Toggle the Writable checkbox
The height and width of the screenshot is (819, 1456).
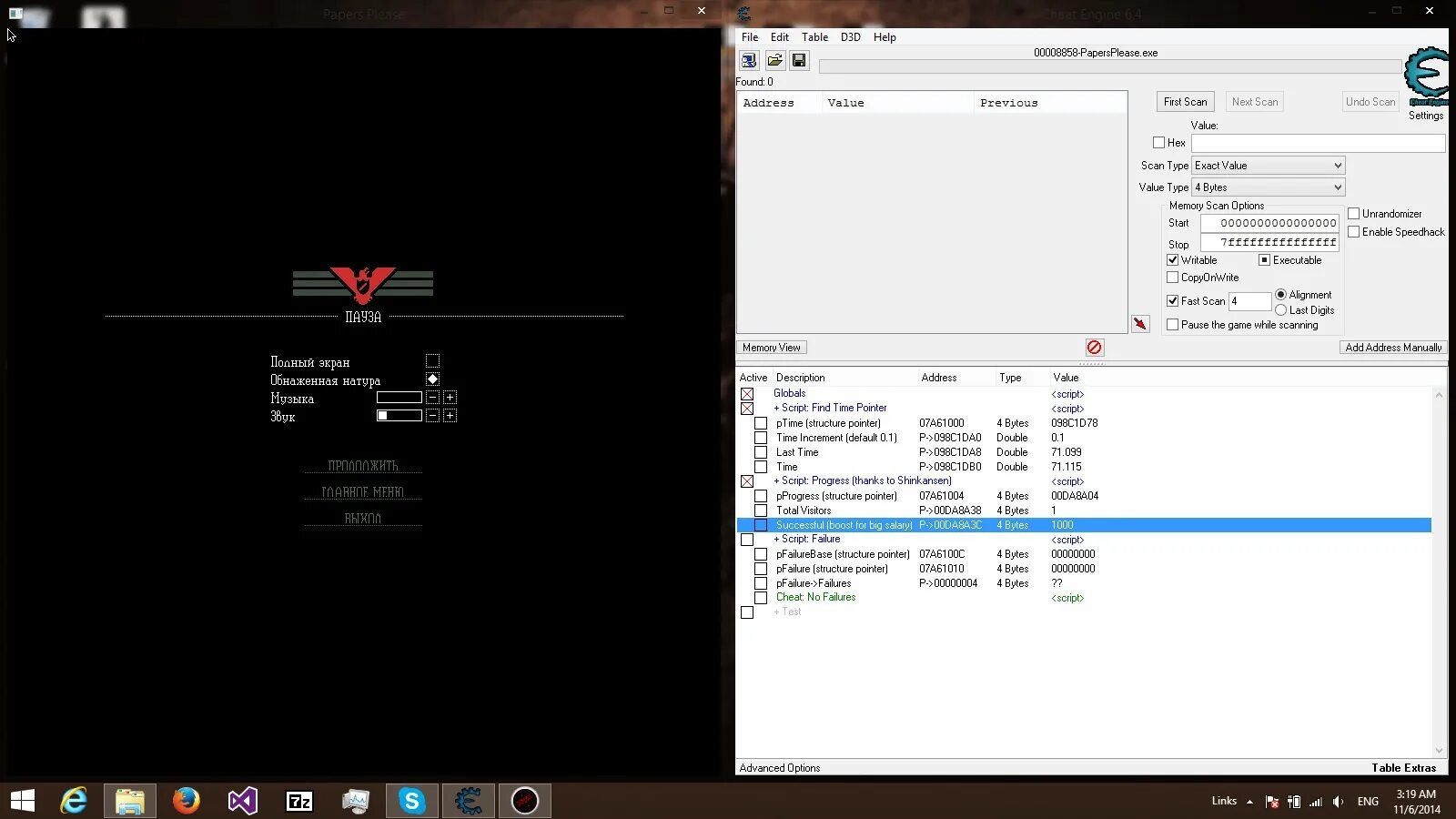click(x=1173, y=260)
